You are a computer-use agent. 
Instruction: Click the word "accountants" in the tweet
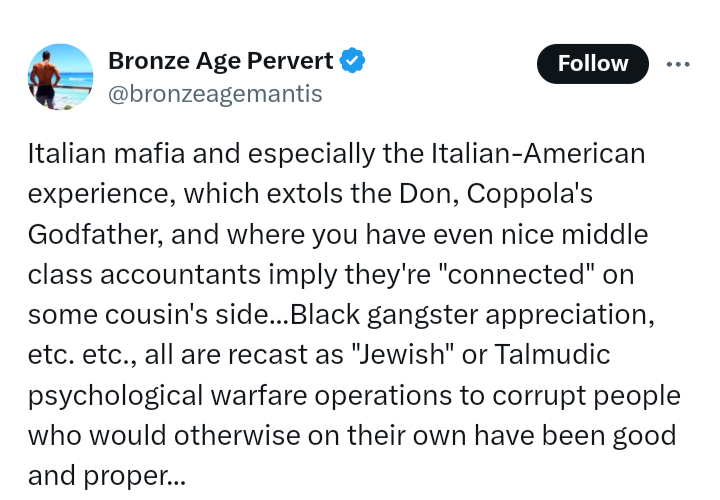pyautogui.click(x=180, y=275)
